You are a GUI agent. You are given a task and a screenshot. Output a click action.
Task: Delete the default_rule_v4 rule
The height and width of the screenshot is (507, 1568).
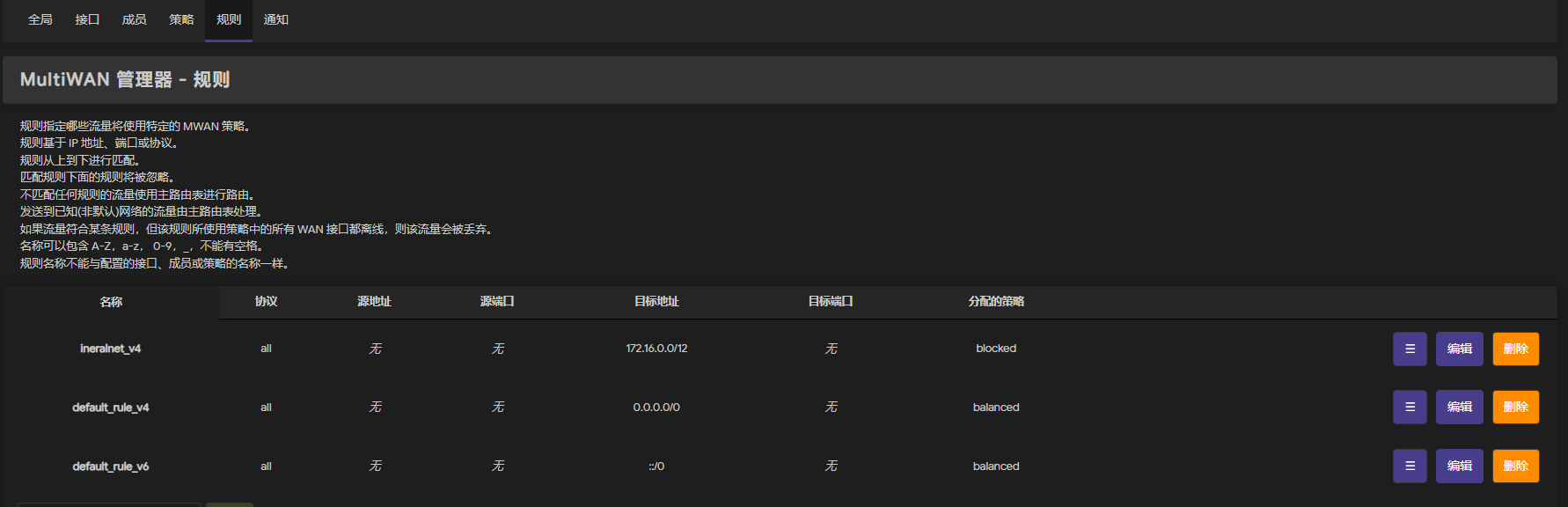1515,407
